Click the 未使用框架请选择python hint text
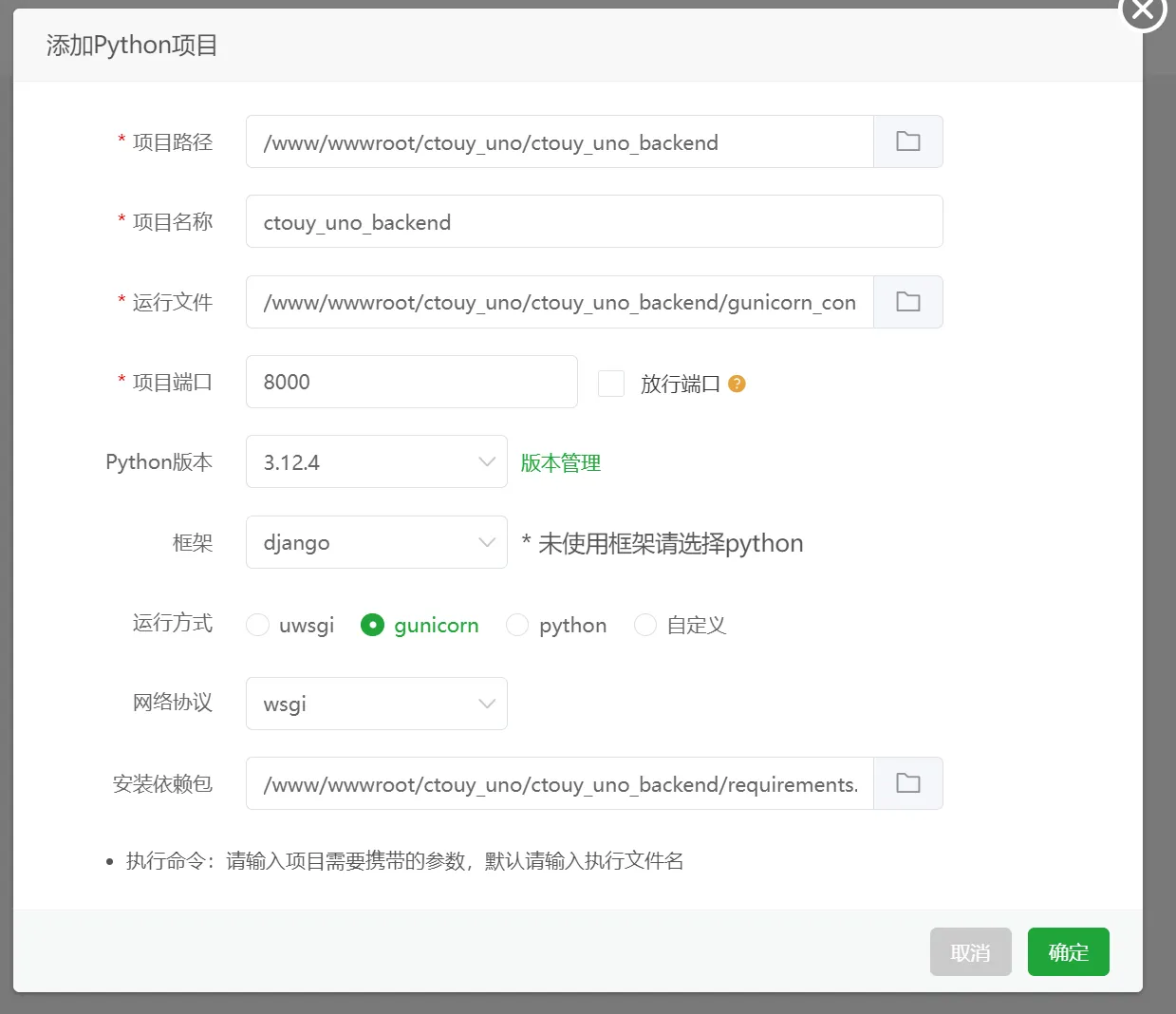 pyautogui.click(x=663, y=543)
